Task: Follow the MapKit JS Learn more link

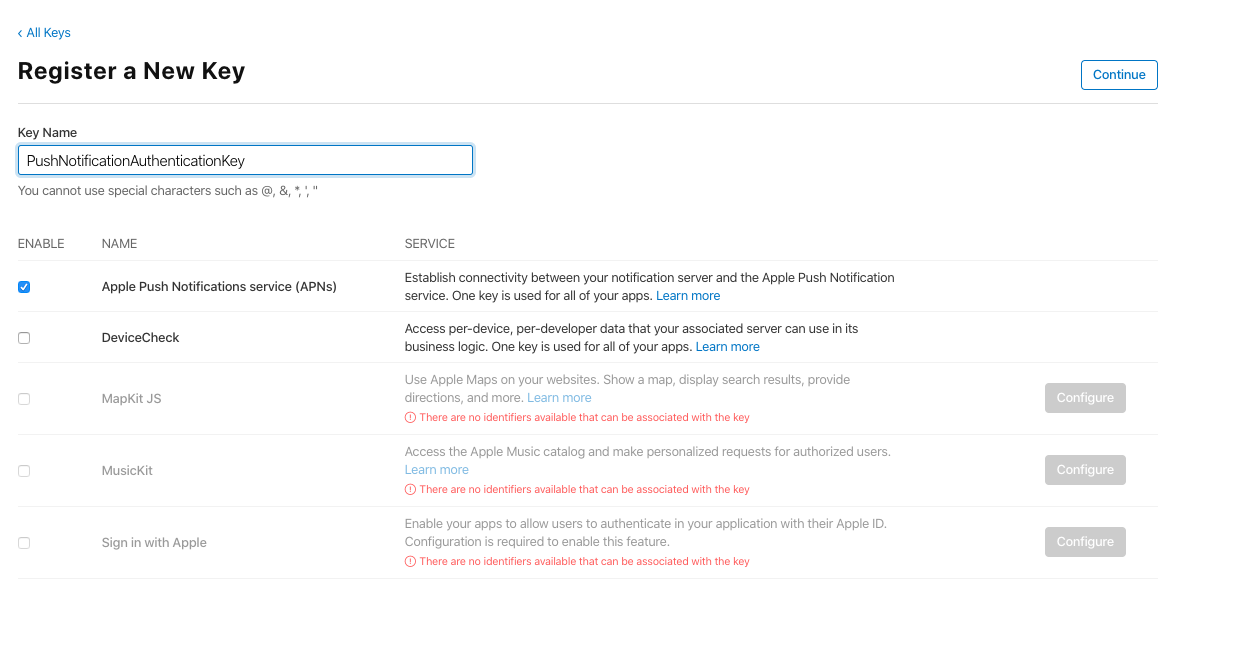Action: click(559, 398)
